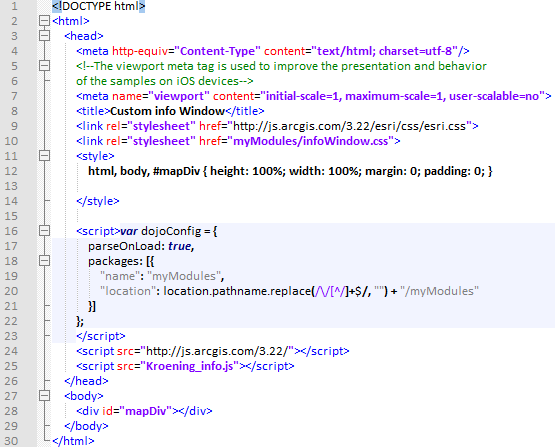The image size is (555, 447).
Task: Click the opening html tag
Action: (71, 21)
